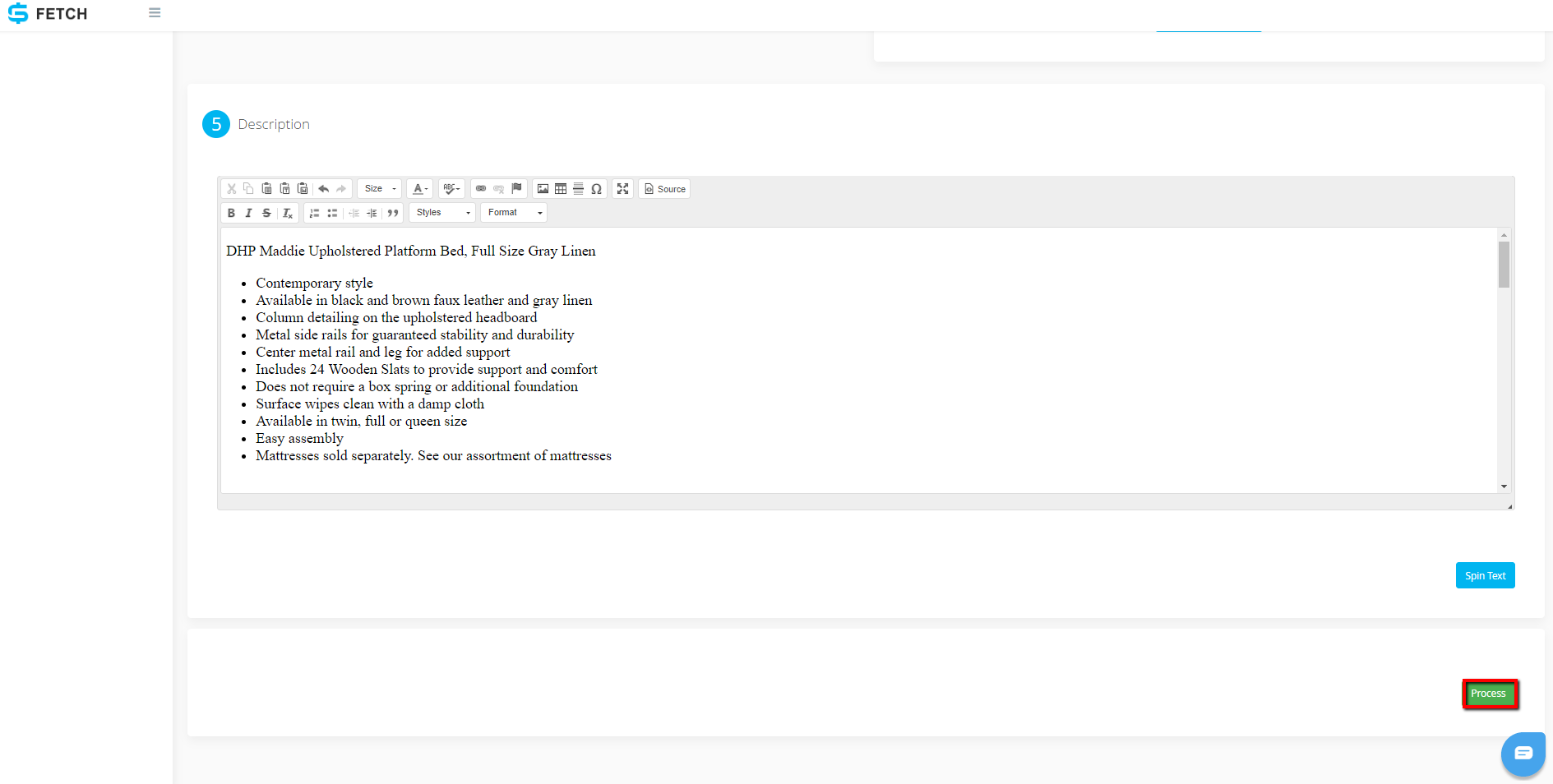The height and width of the screenshot is (784, 1553).
Task: Insert a special character (Omega icon)
Action: click(x=596, y=189)
